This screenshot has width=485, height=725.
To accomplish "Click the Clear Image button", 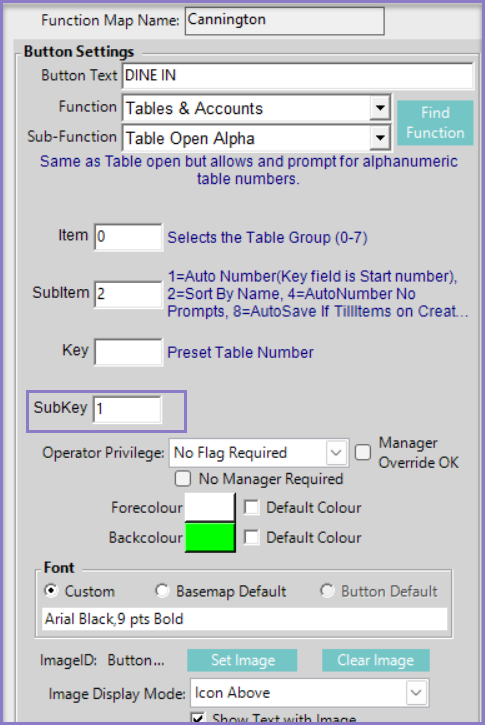I will 376,660.
